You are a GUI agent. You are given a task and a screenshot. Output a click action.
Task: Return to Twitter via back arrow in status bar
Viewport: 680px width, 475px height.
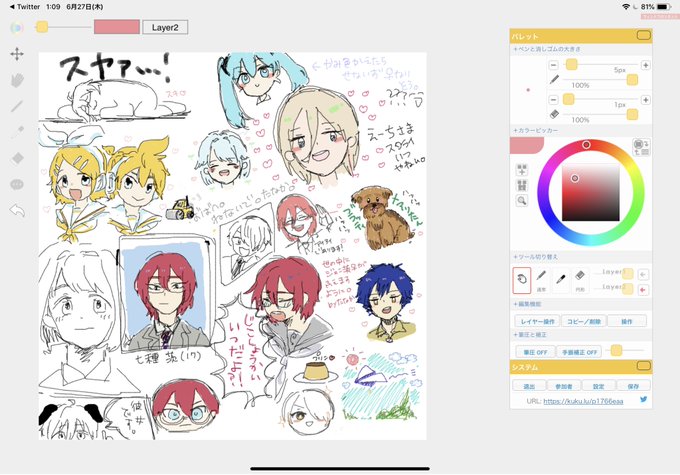point(24,7)
